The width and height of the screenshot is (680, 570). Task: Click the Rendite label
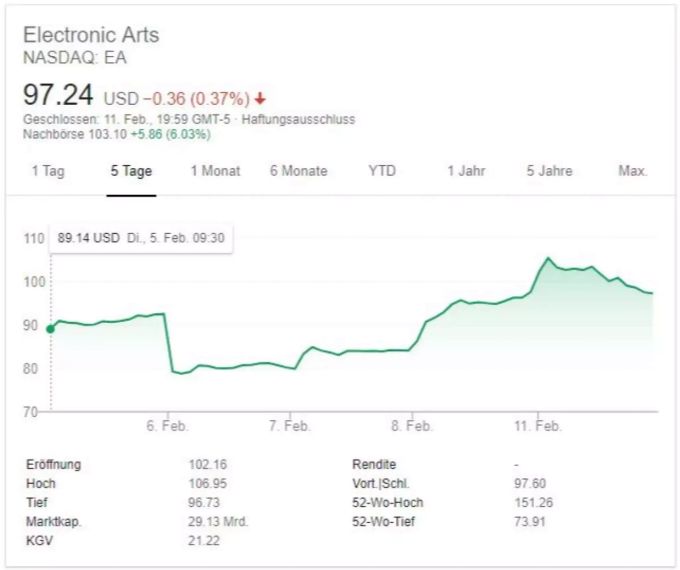(374, 465)
